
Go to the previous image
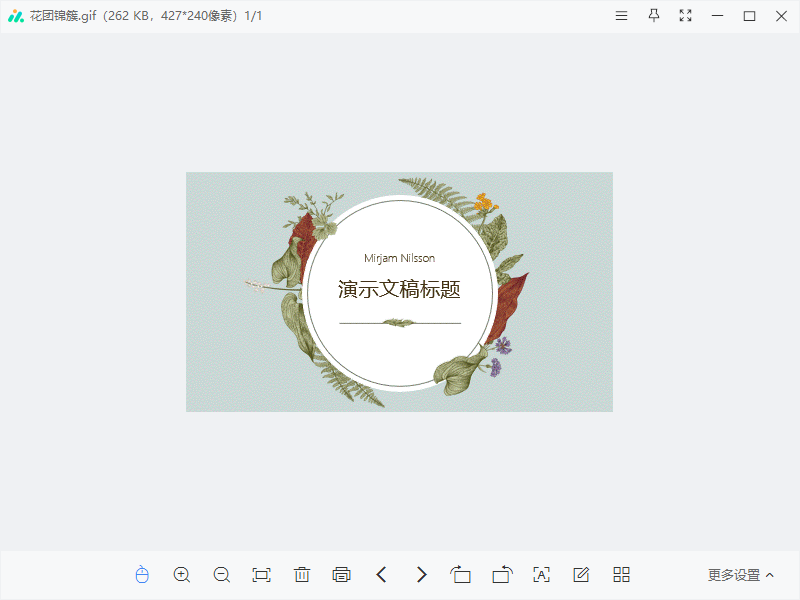pos(382,575)
